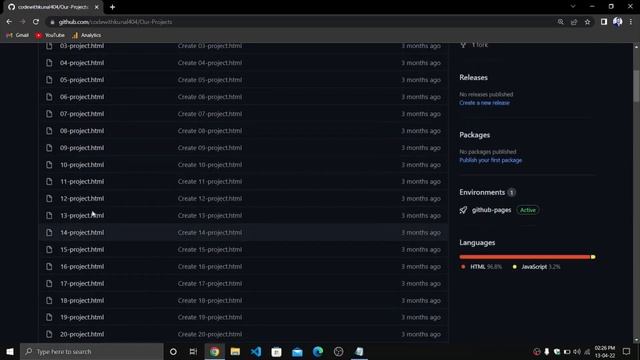The width and height of the screenshot is (640, 360).
Task: Click the scrollbar down arrow
Action: (636, 340)
